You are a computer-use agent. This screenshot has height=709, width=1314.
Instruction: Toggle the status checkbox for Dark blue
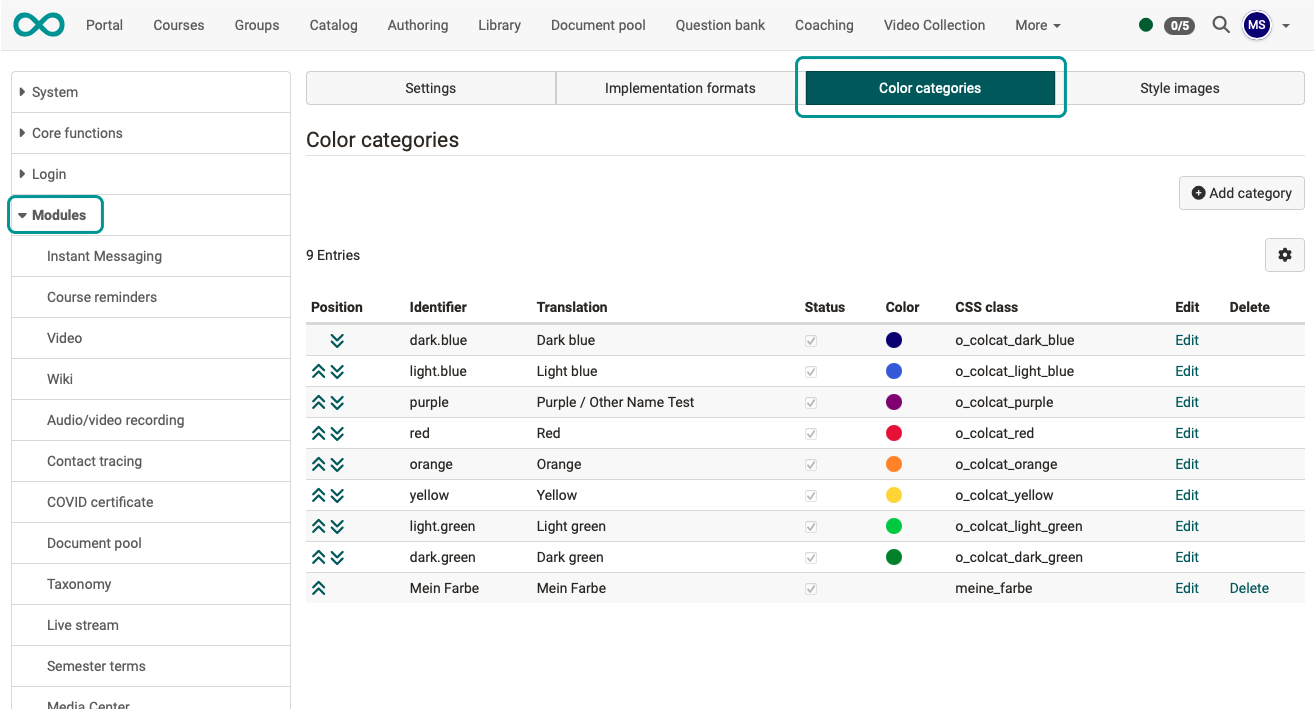810,340
